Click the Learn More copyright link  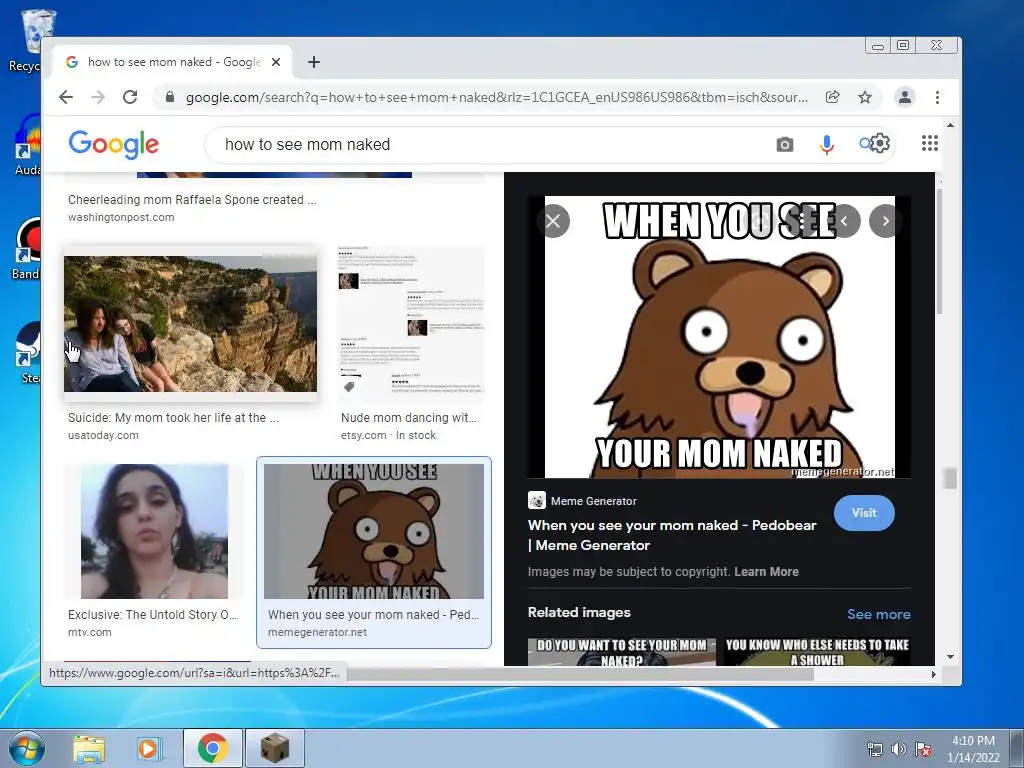[x=766, y=571]
